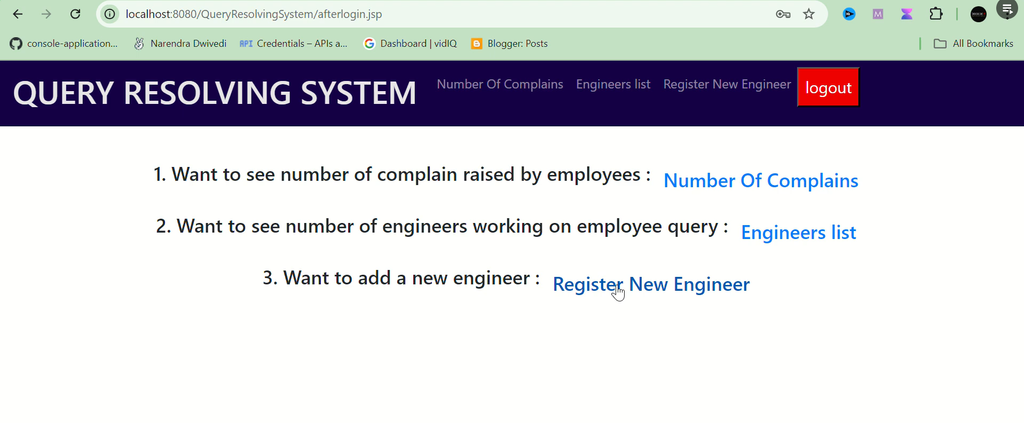
Task: Open the Credentials – APIs bookmark
Action: 293,44
